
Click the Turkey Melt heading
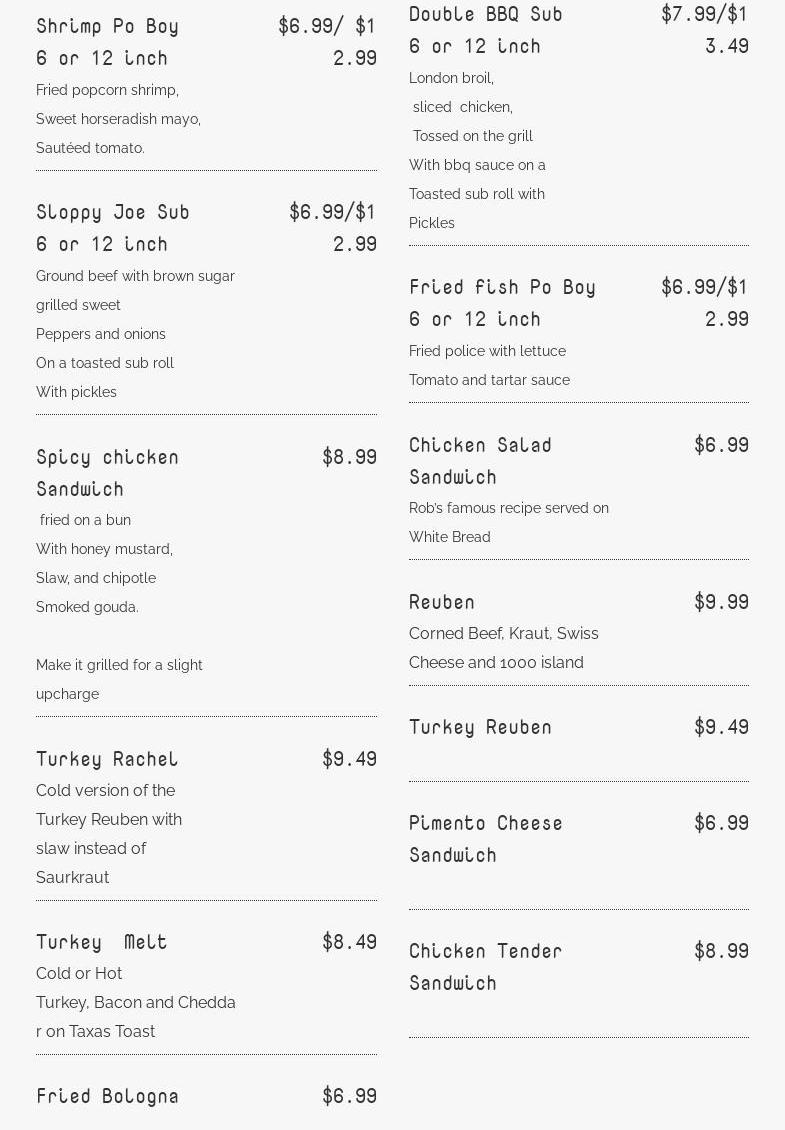101,942
